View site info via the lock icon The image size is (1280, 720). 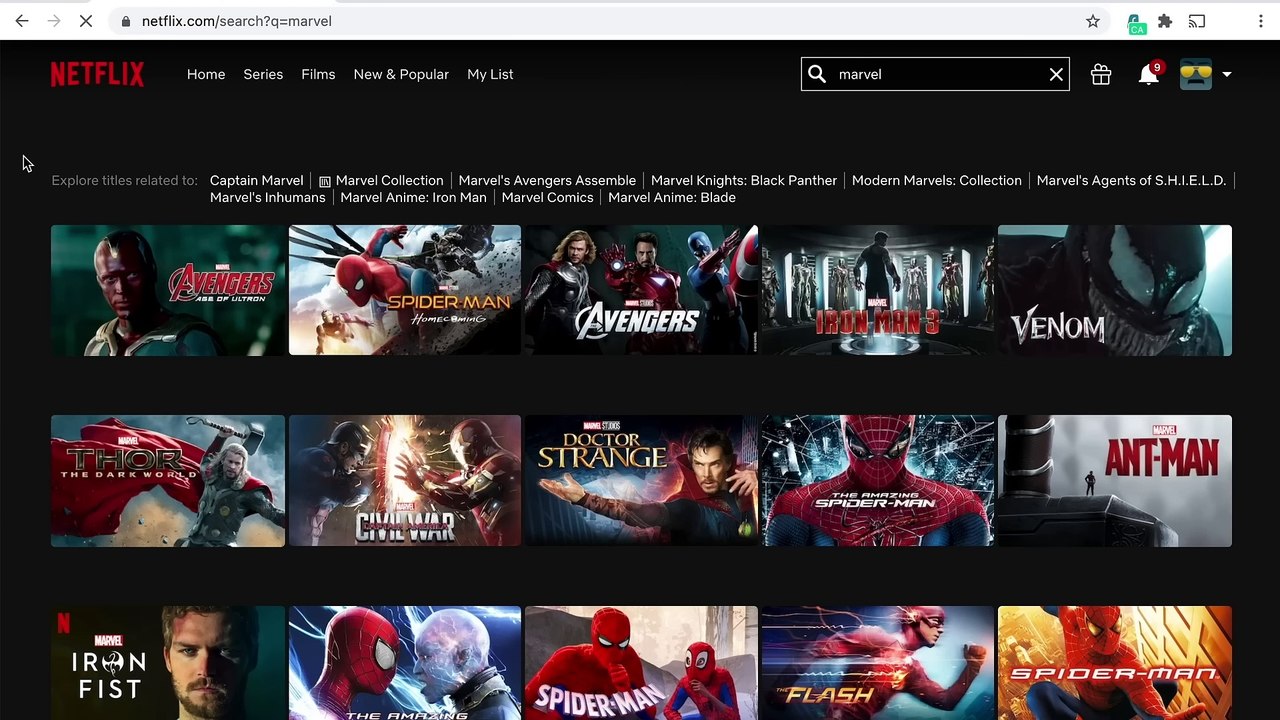tap(125, 21)
